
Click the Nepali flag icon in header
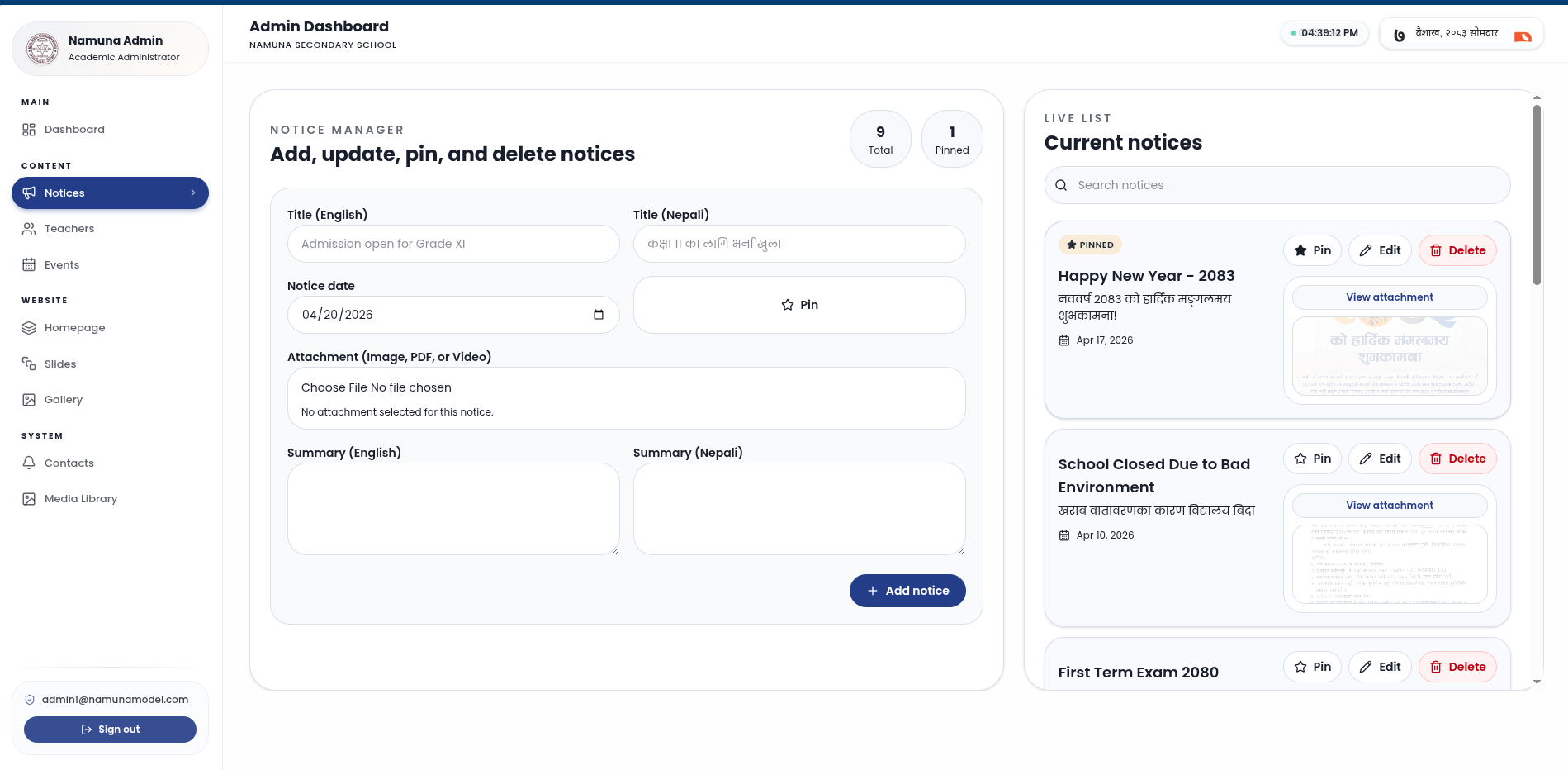pyautogui.click(x=1523, y=36)
